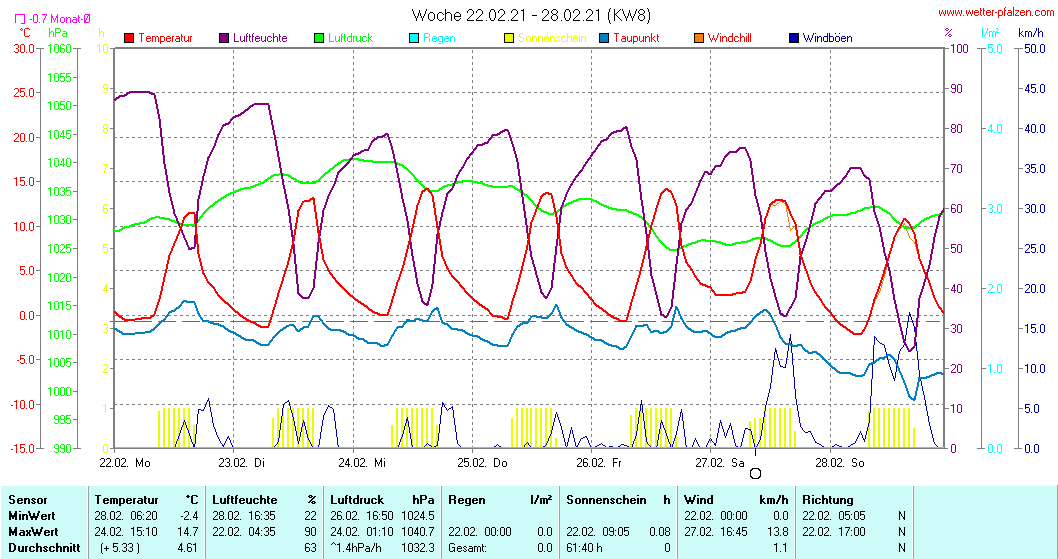Click the minimum pressure value 1024.5

coord(418,516)
